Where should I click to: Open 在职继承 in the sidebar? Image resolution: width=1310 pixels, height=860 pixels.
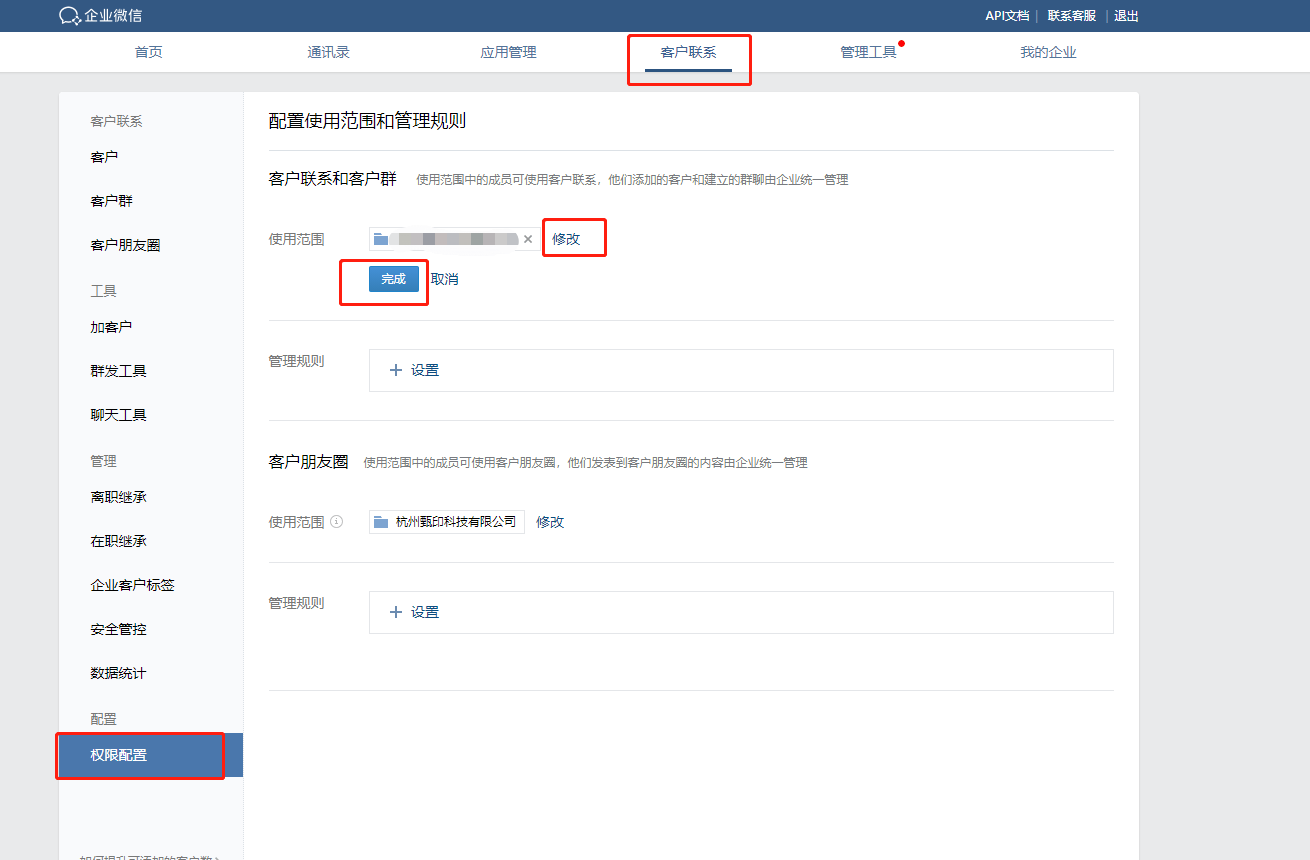pos(118,541)
